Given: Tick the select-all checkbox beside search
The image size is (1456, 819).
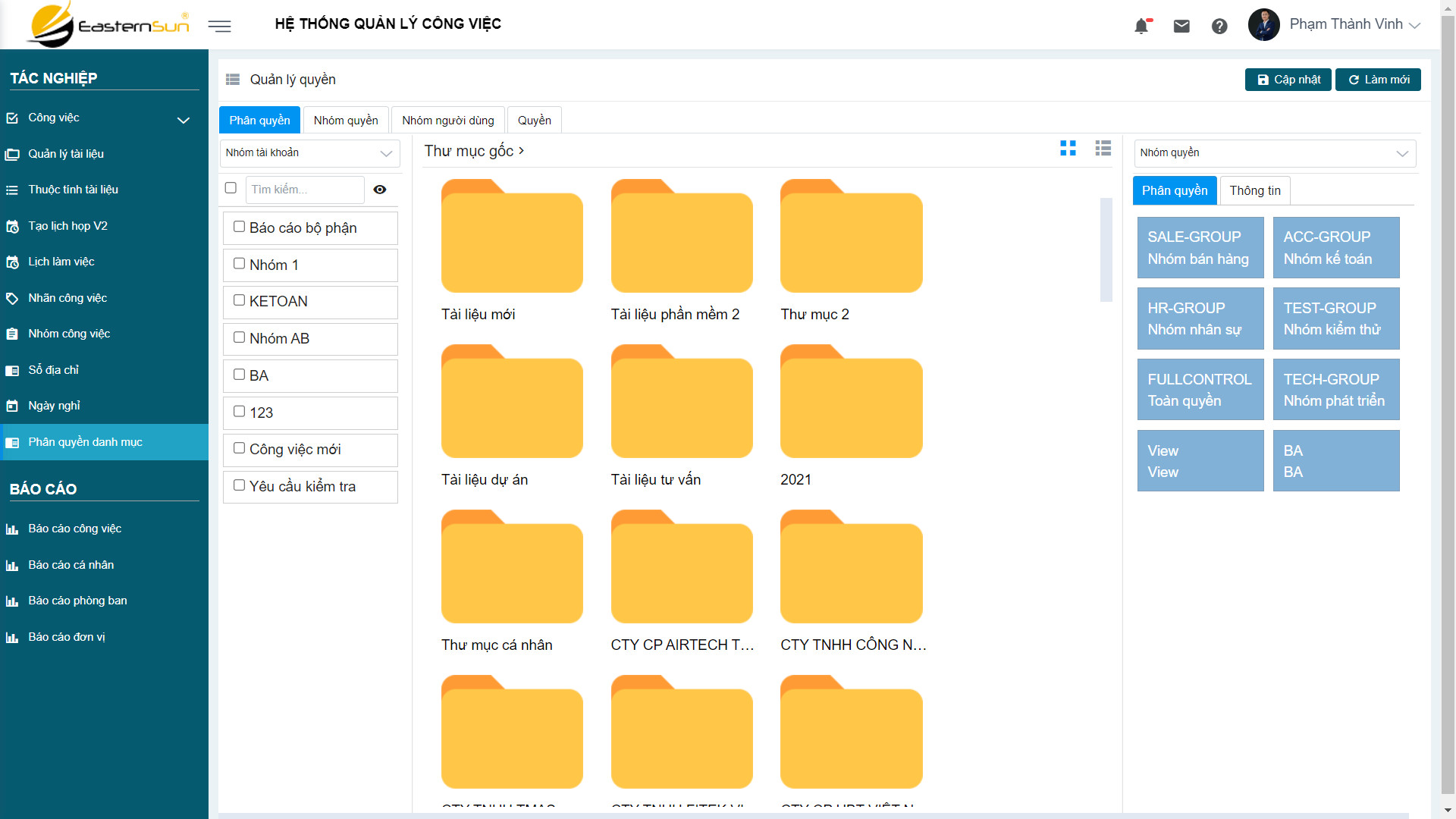Looking at the screenshot, I should pyautogui.click(x=231, y=188).
